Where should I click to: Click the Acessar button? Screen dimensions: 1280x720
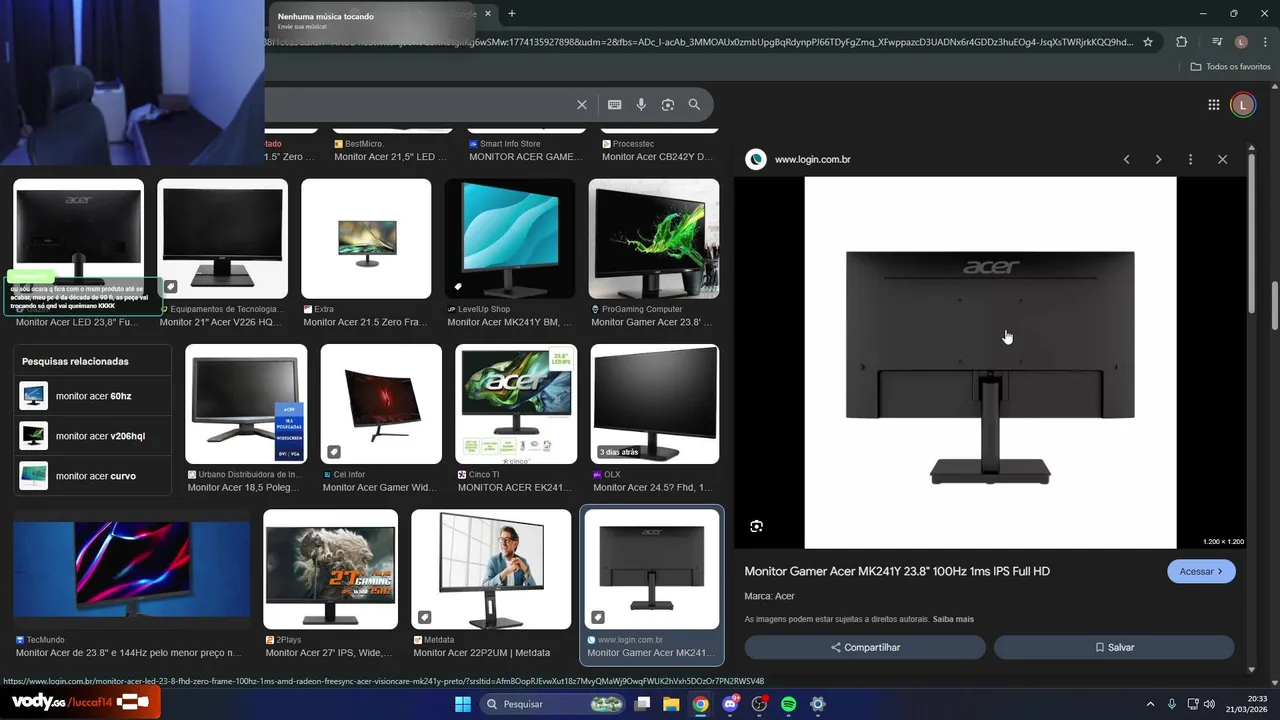(x=1201, y=571)
